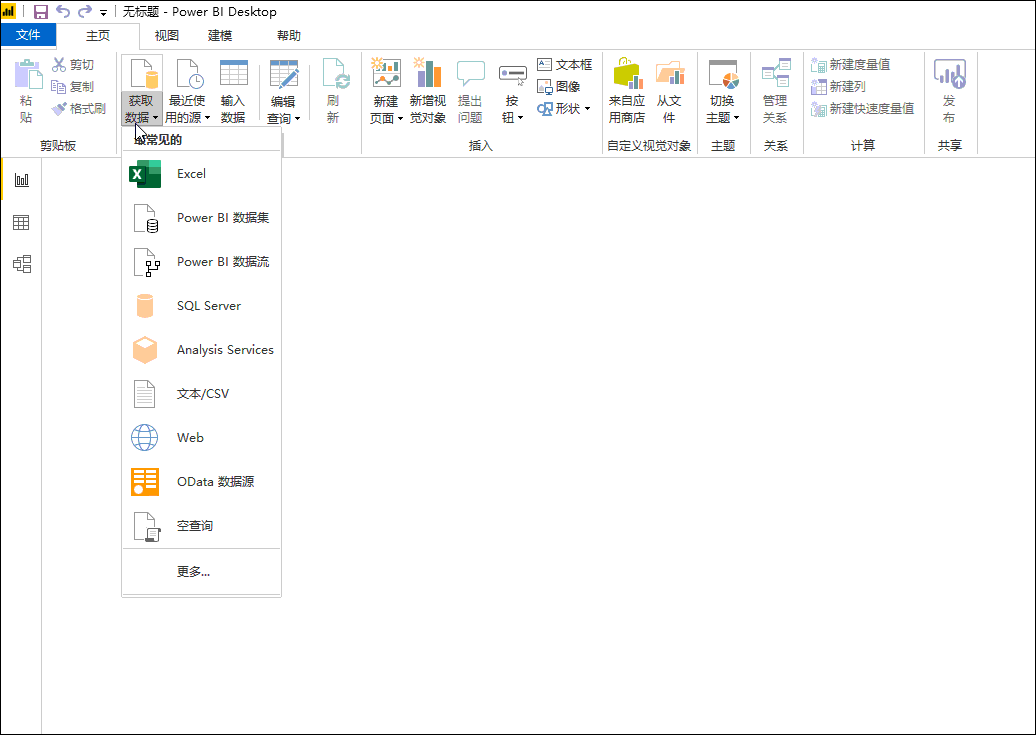Choose Power BI 数据流 source

coord(202,262)
